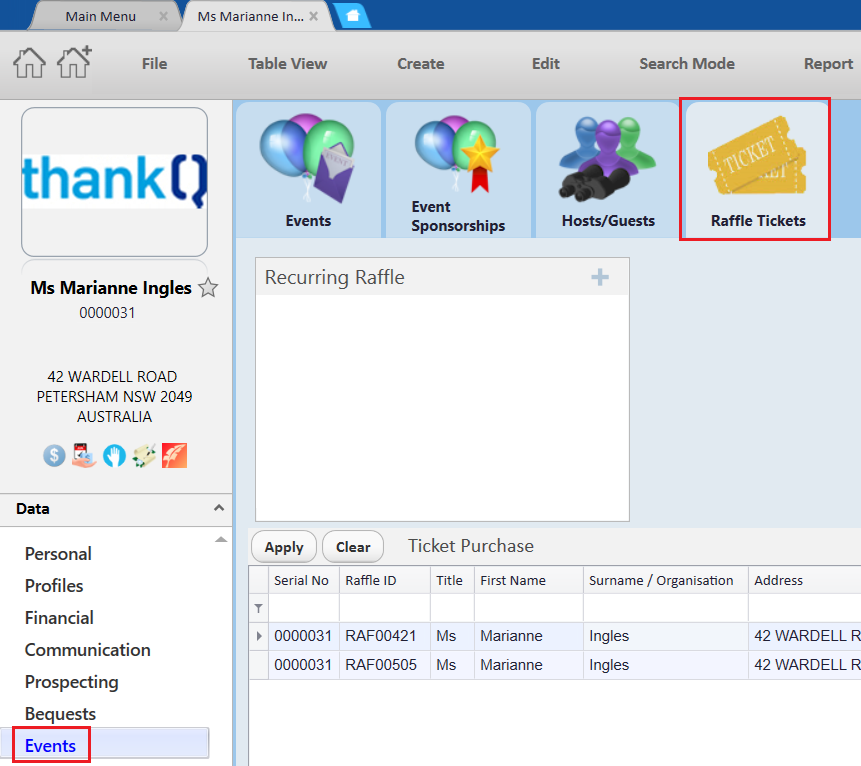Expand the RAF00421 row arrow
The height and width of the screenshot is (766, 861).
coord(259,636)
